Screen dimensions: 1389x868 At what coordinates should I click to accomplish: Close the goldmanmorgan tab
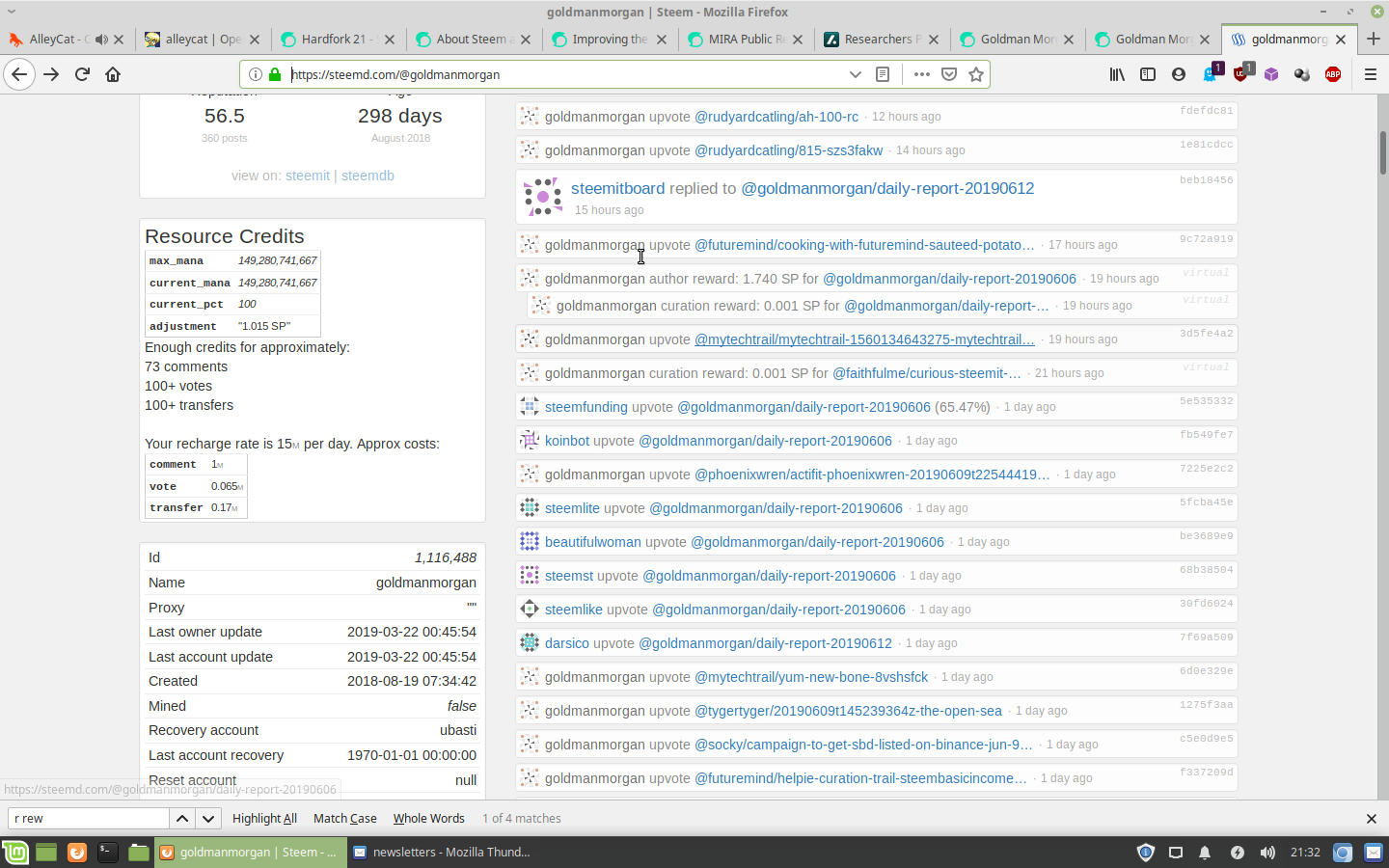[1341, 40]
